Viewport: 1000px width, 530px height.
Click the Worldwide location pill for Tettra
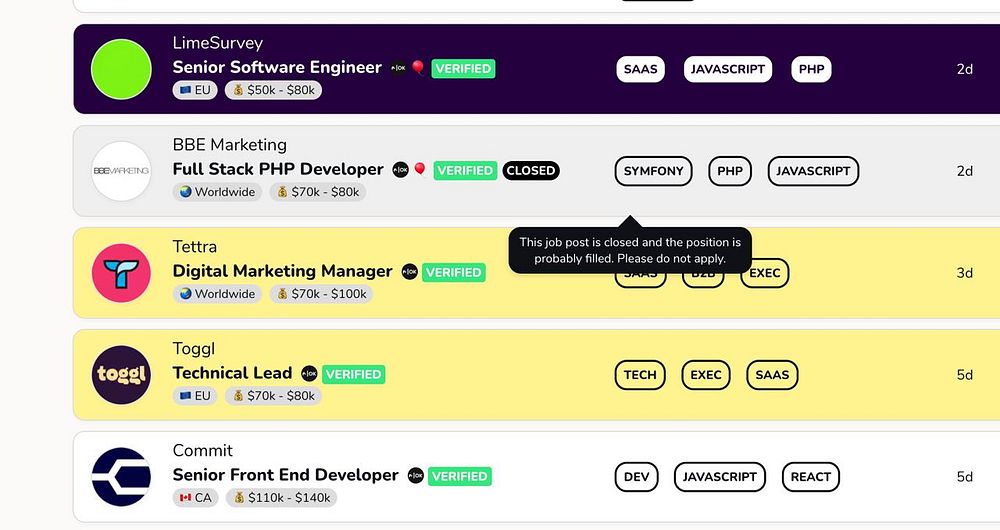(x=217, y=294)
